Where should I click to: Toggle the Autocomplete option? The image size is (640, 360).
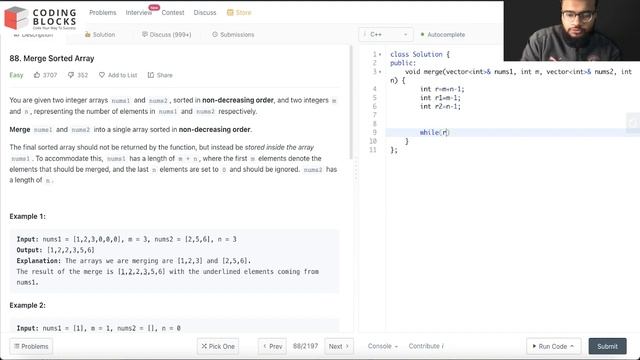pos(443,35)
